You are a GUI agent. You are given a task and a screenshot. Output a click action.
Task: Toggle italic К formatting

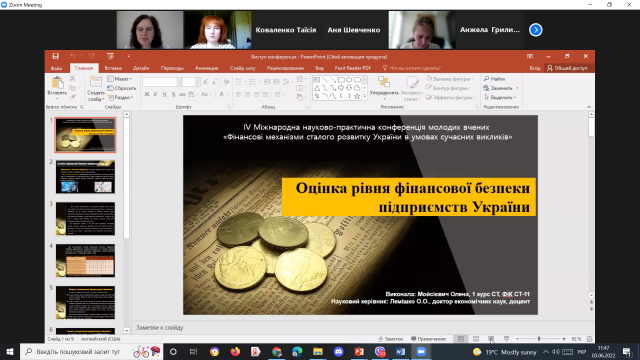tap(156, 94)
